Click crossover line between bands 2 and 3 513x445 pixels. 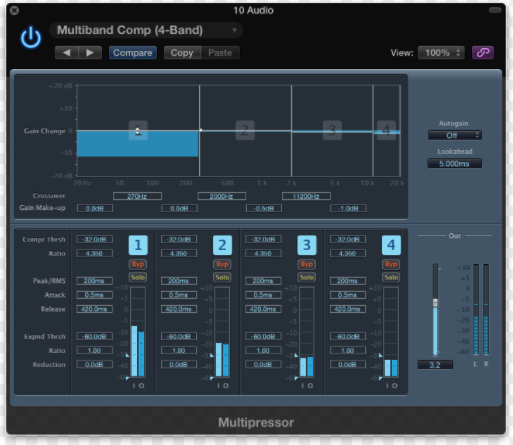pyautogui.click(x=292, y=131)
